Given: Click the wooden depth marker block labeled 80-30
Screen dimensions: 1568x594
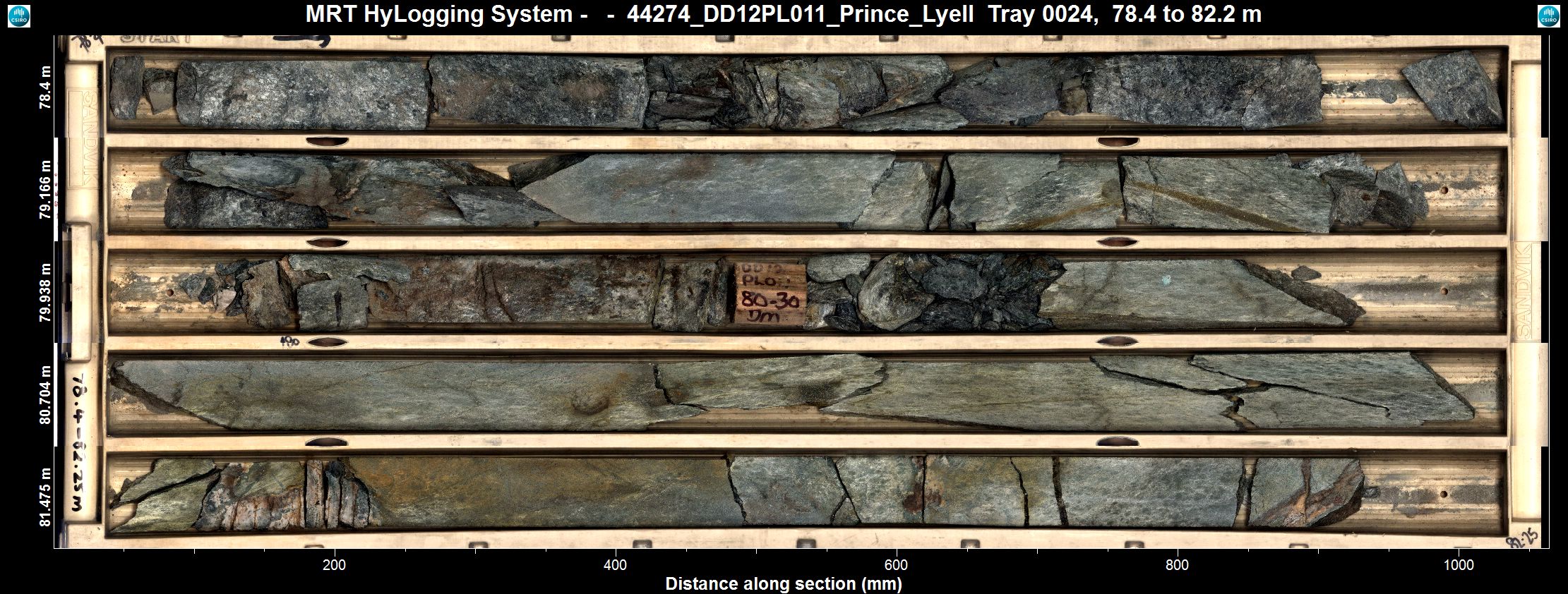Looking at the screenshot, I should pos(770,295).
